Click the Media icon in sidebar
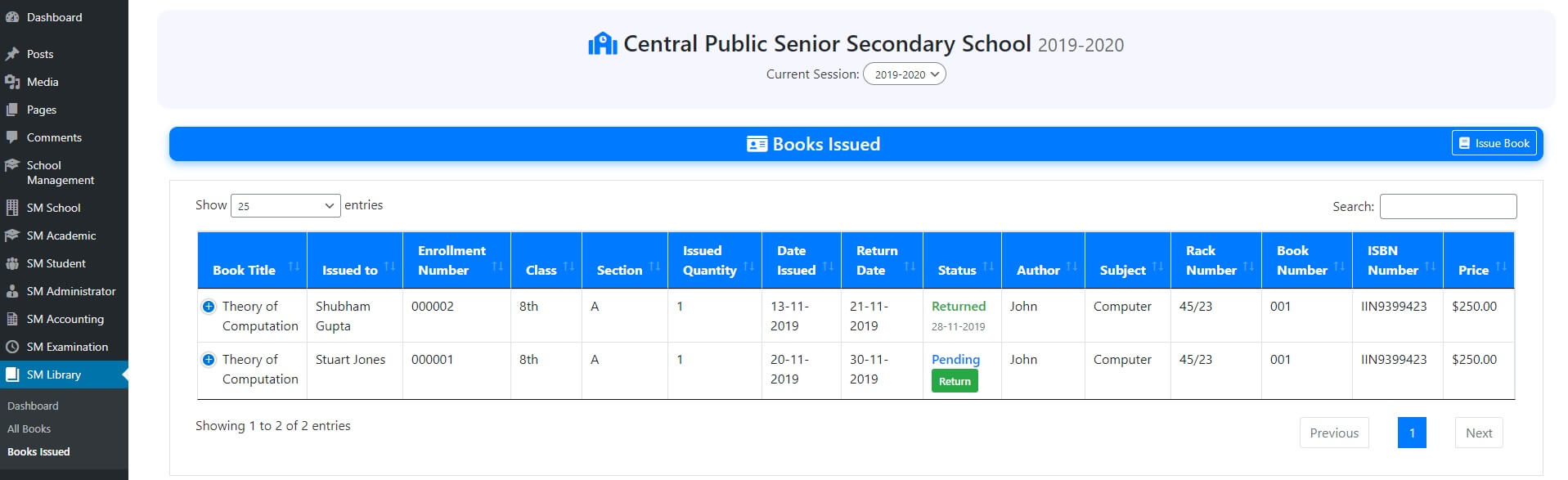This screenshot has width=1568, height=480. click(12, 82)
